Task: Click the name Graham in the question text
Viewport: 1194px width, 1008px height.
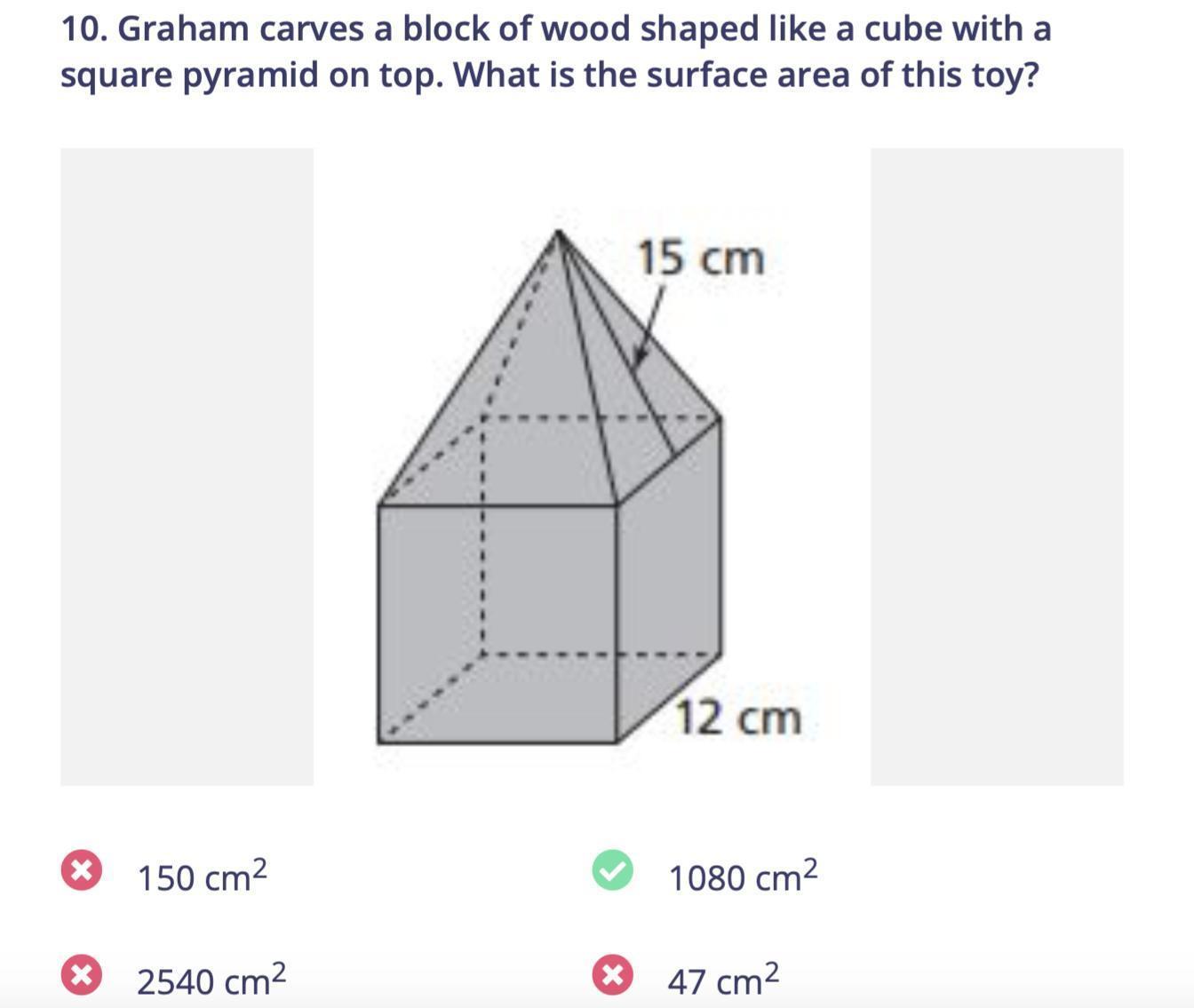Action: coord(184,29)
